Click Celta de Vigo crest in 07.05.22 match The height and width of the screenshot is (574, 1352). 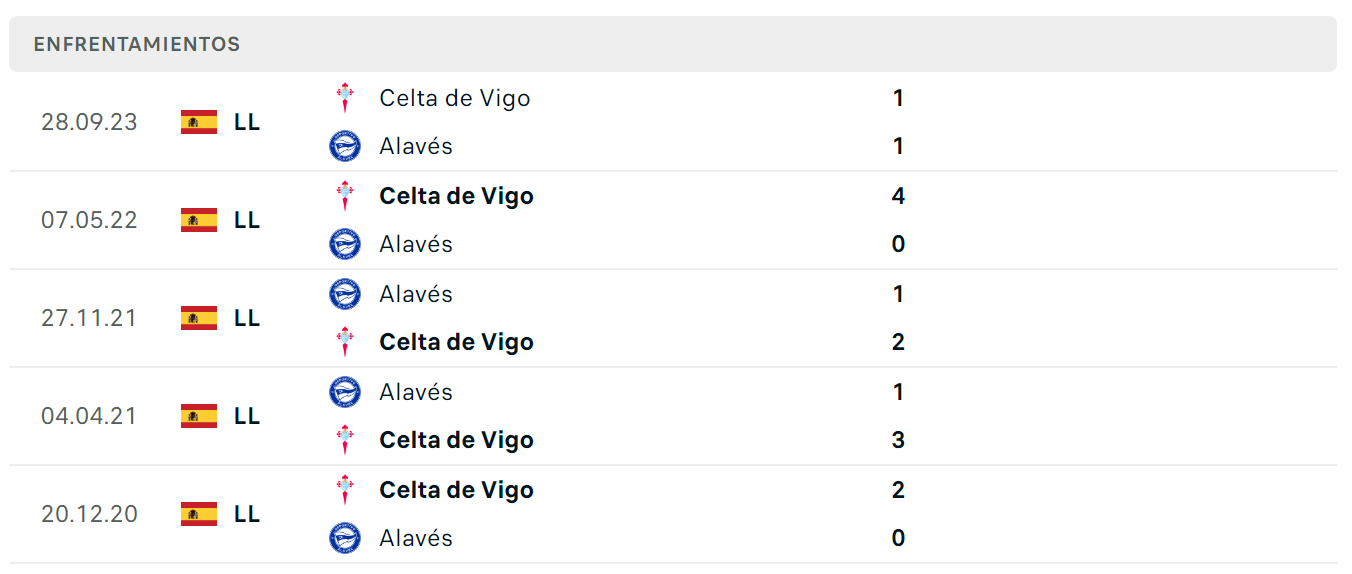tap(345, 196)
